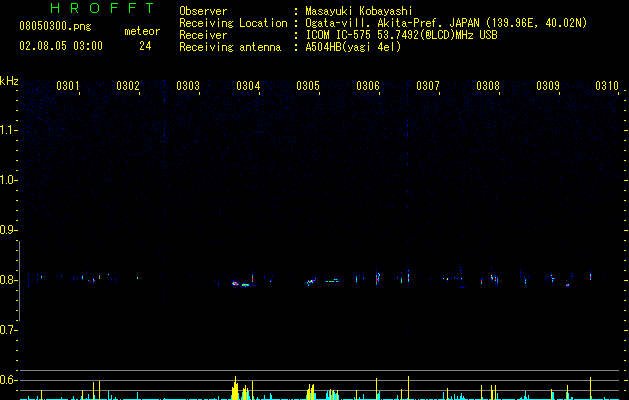
Task: Click the Ogata-vill. Akita-Pref. JAPAN location text
Action: tap(446, 23)
